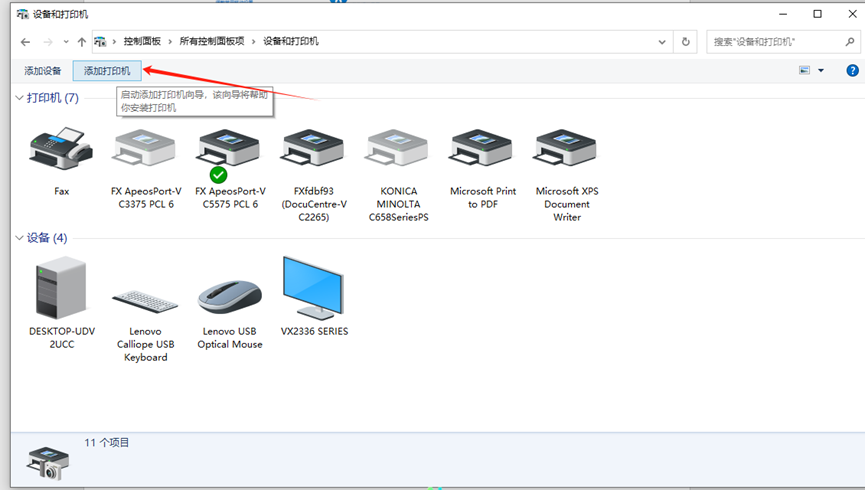The image size is (865, 490).
Task: Open the address bar history dropdown
Action: coord(662,42)
